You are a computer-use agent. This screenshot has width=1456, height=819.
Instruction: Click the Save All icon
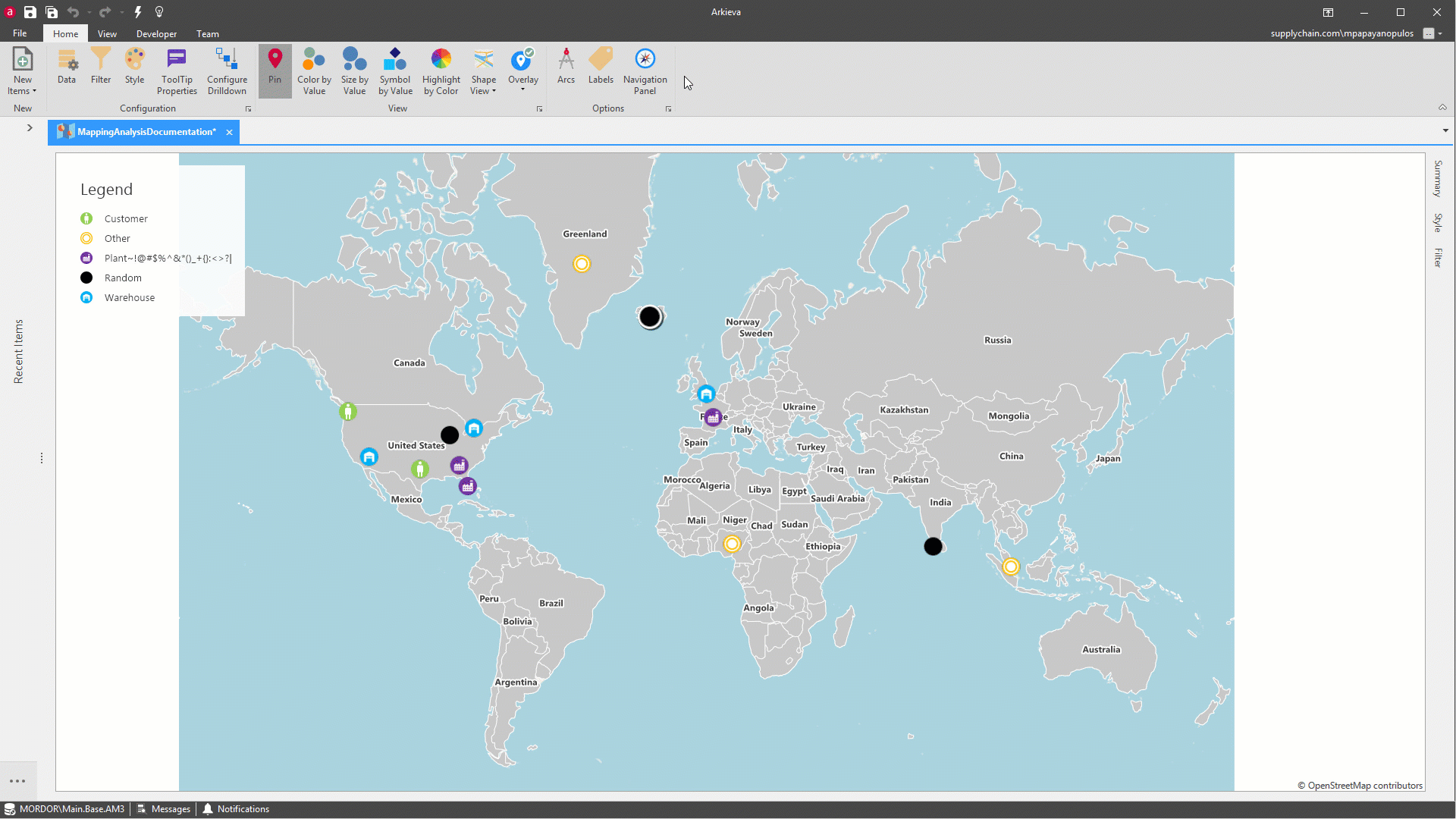(52, 12)
